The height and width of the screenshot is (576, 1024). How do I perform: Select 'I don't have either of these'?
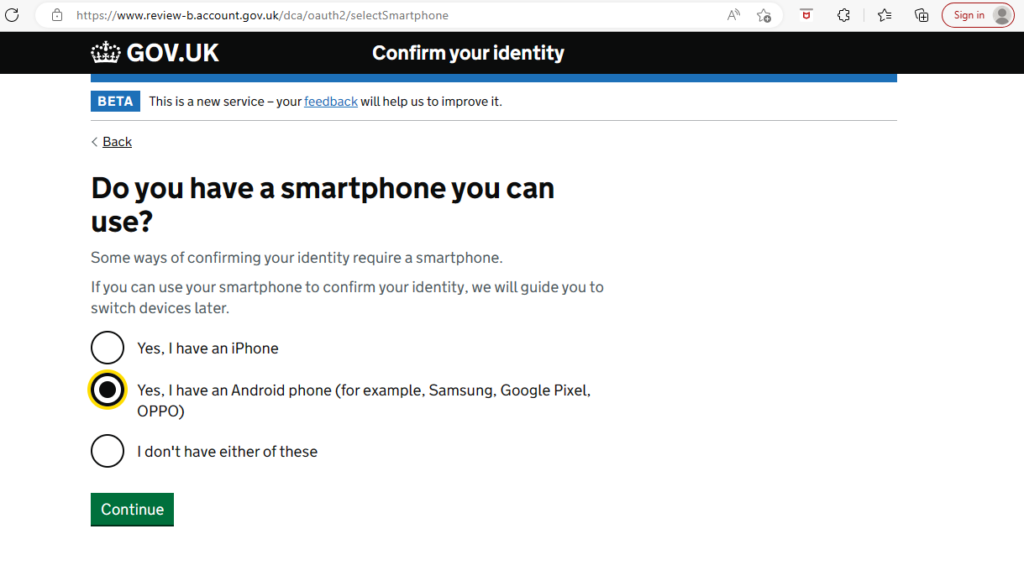click(x=107, y=451)
